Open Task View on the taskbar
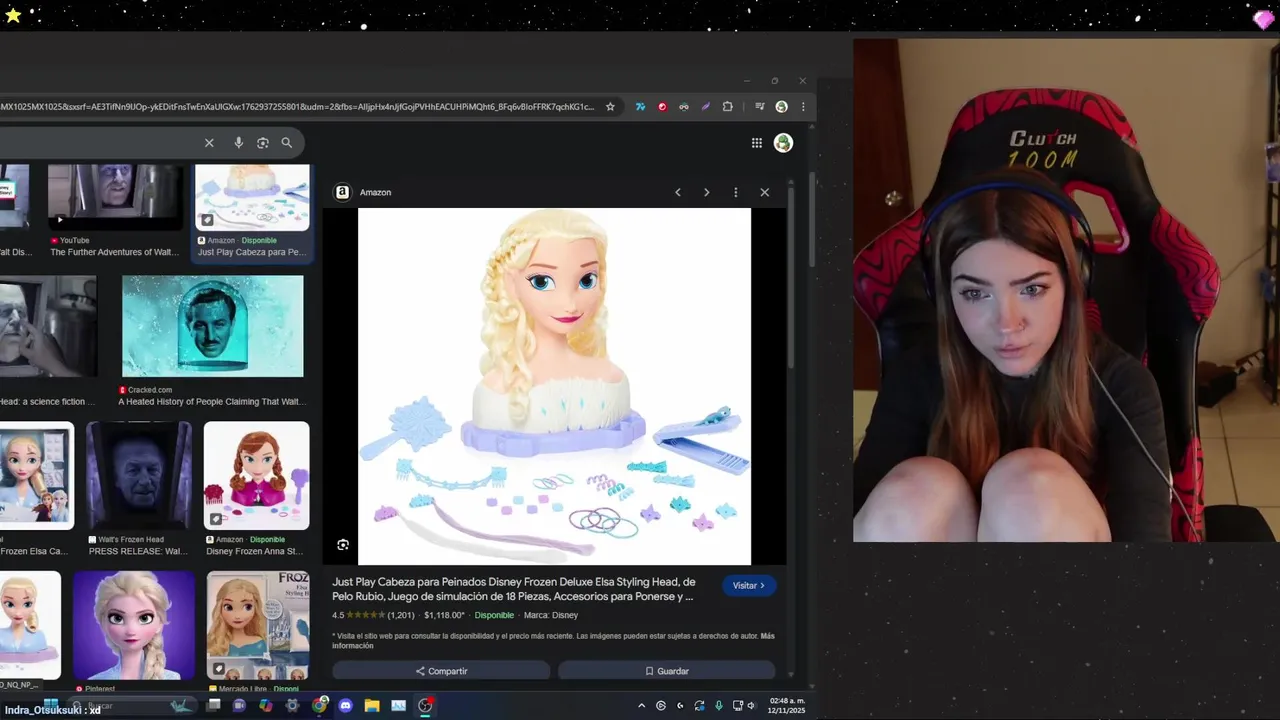 213,705
